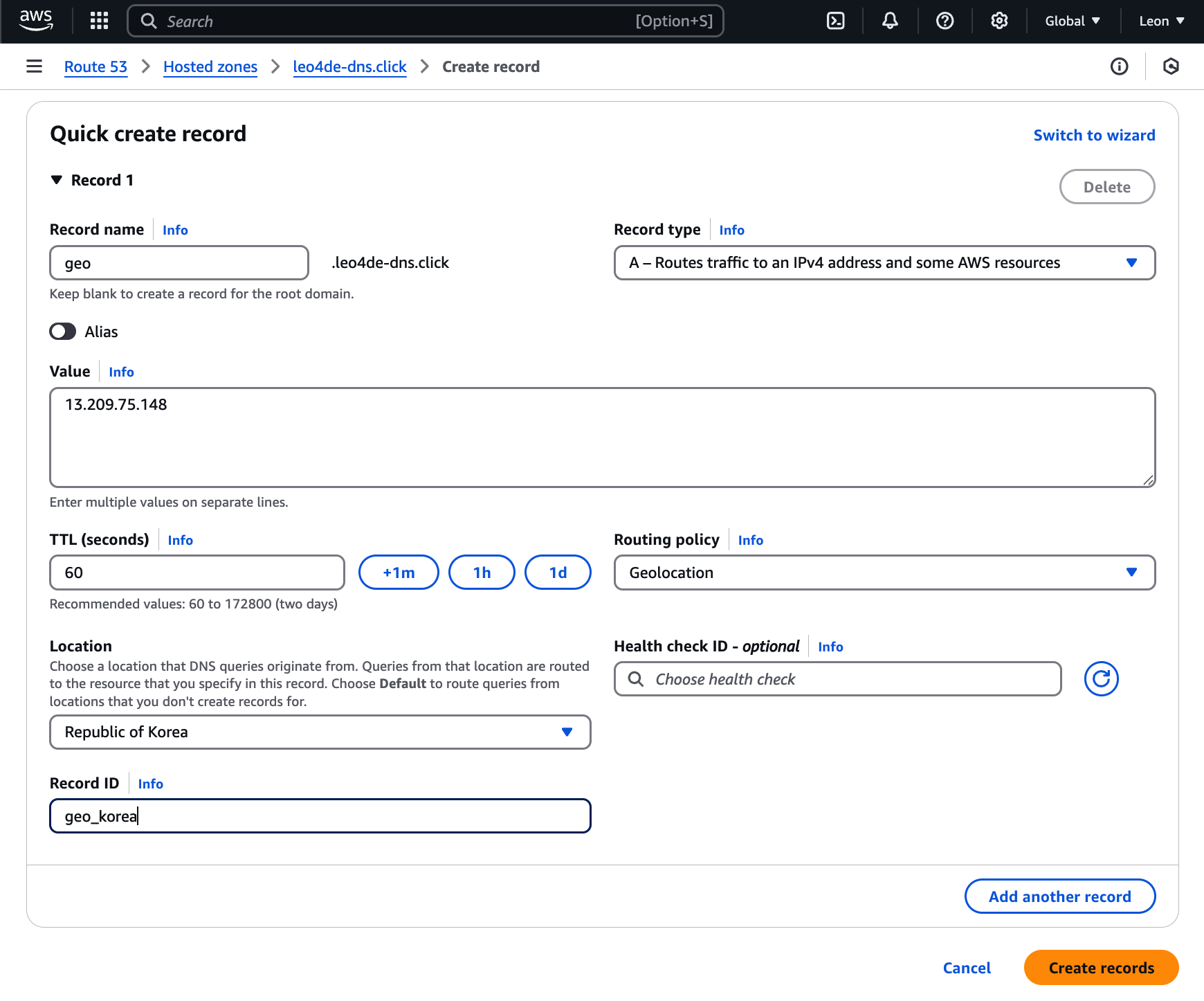Click the Create record breadcrumb text

(491, 66)
